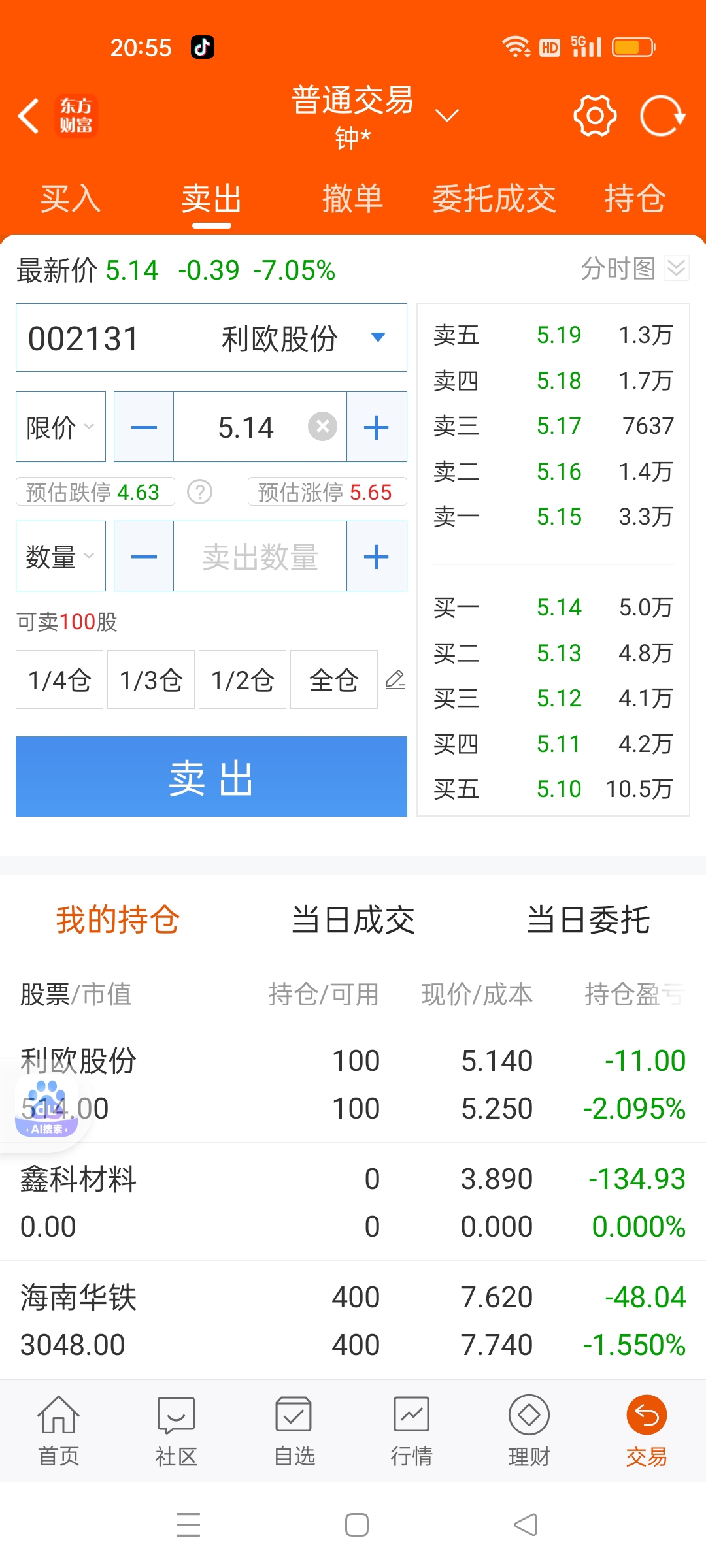The width and height of the screenshot is (706, 1568).
Task: Select 交易 trading tab in bottom bar
Action: point(647,1431)
